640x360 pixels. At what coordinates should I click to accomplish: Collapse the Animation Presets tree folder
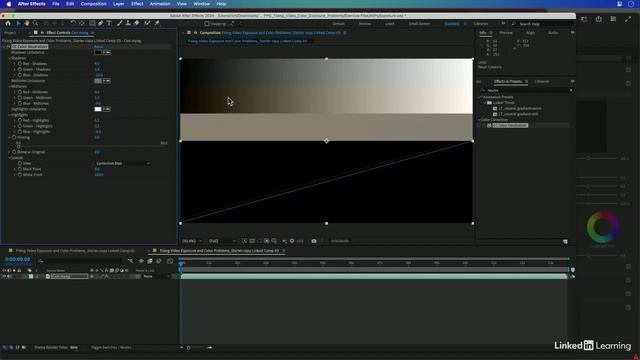click(x=480, y=97)
